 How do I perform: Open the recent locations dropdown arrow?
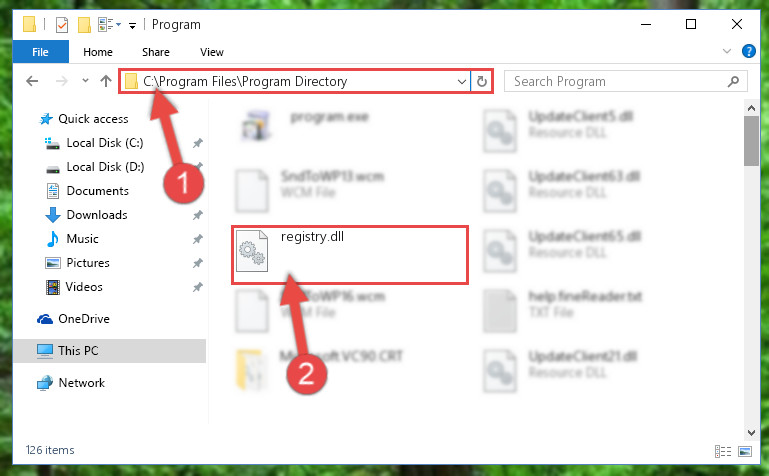point(85,80)
